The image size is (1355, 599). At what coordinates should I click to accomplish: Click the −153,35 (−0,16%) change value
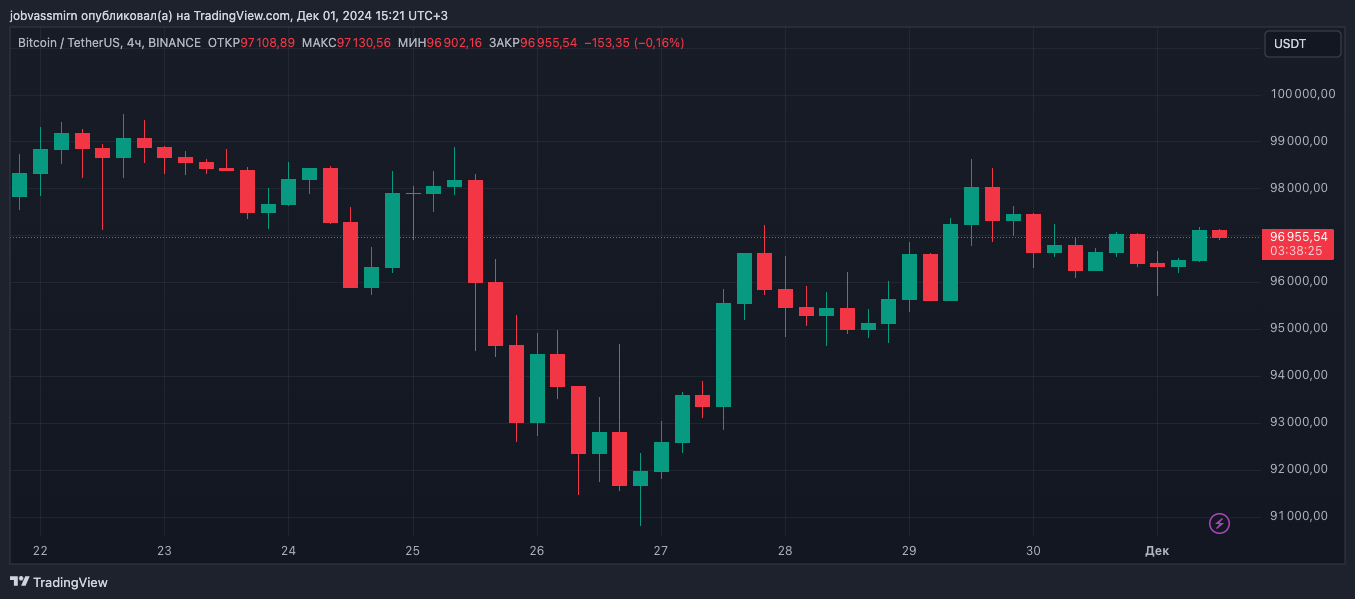click(634, 43)
